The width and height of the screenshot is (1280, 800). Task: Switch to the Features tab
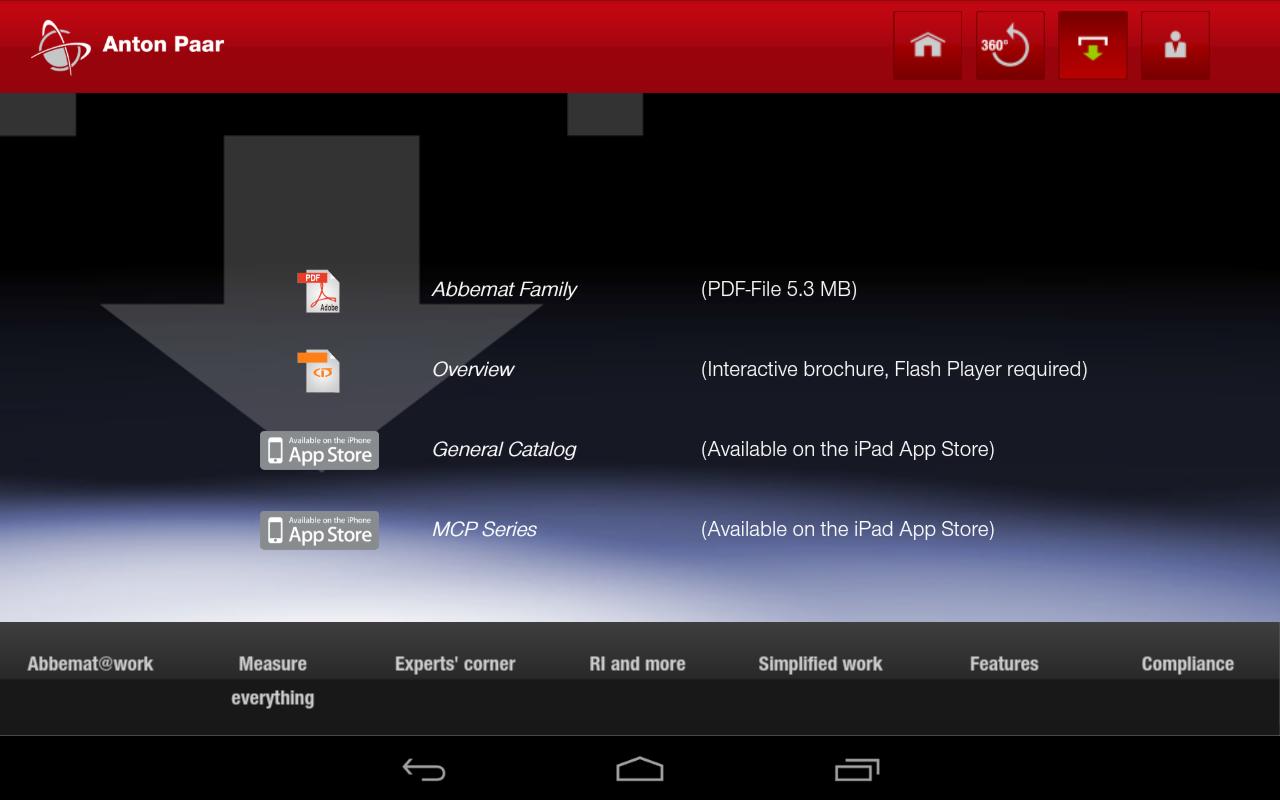(1004, 664)
